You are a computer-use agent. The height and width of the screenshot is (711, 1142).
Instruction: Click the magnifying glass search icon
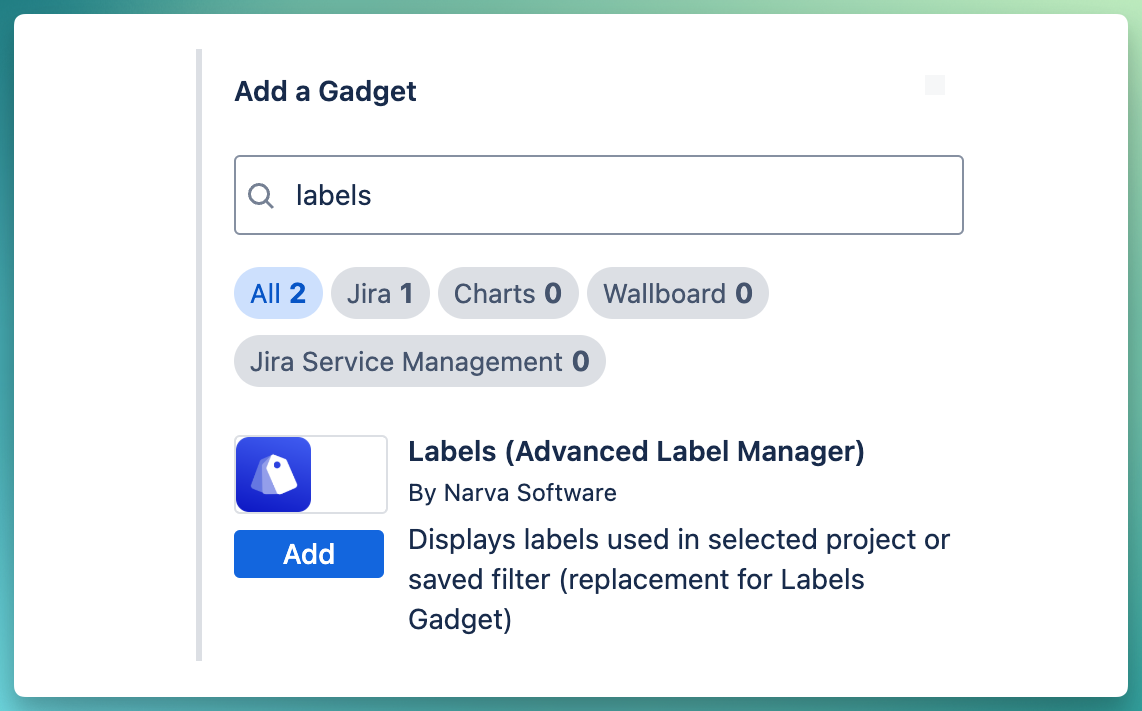[x=260, y=196]
